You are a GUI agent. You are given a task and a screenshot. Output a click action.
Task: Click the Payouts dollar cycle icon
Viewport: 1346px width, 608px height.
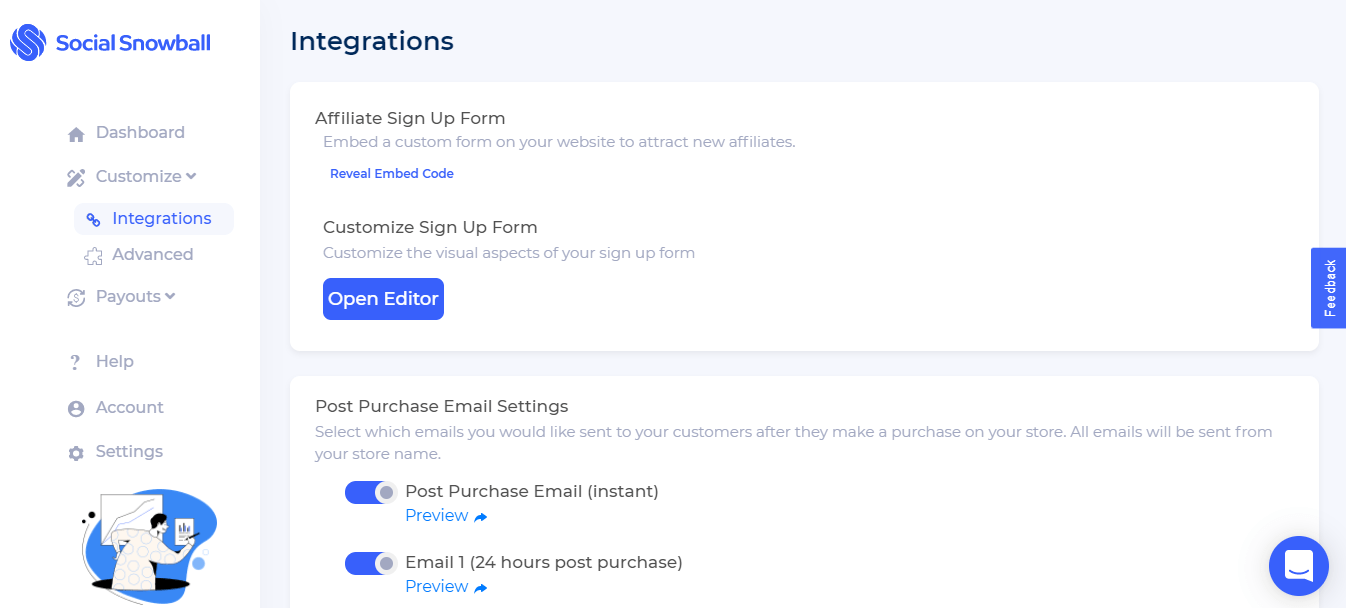coord(76,297)
